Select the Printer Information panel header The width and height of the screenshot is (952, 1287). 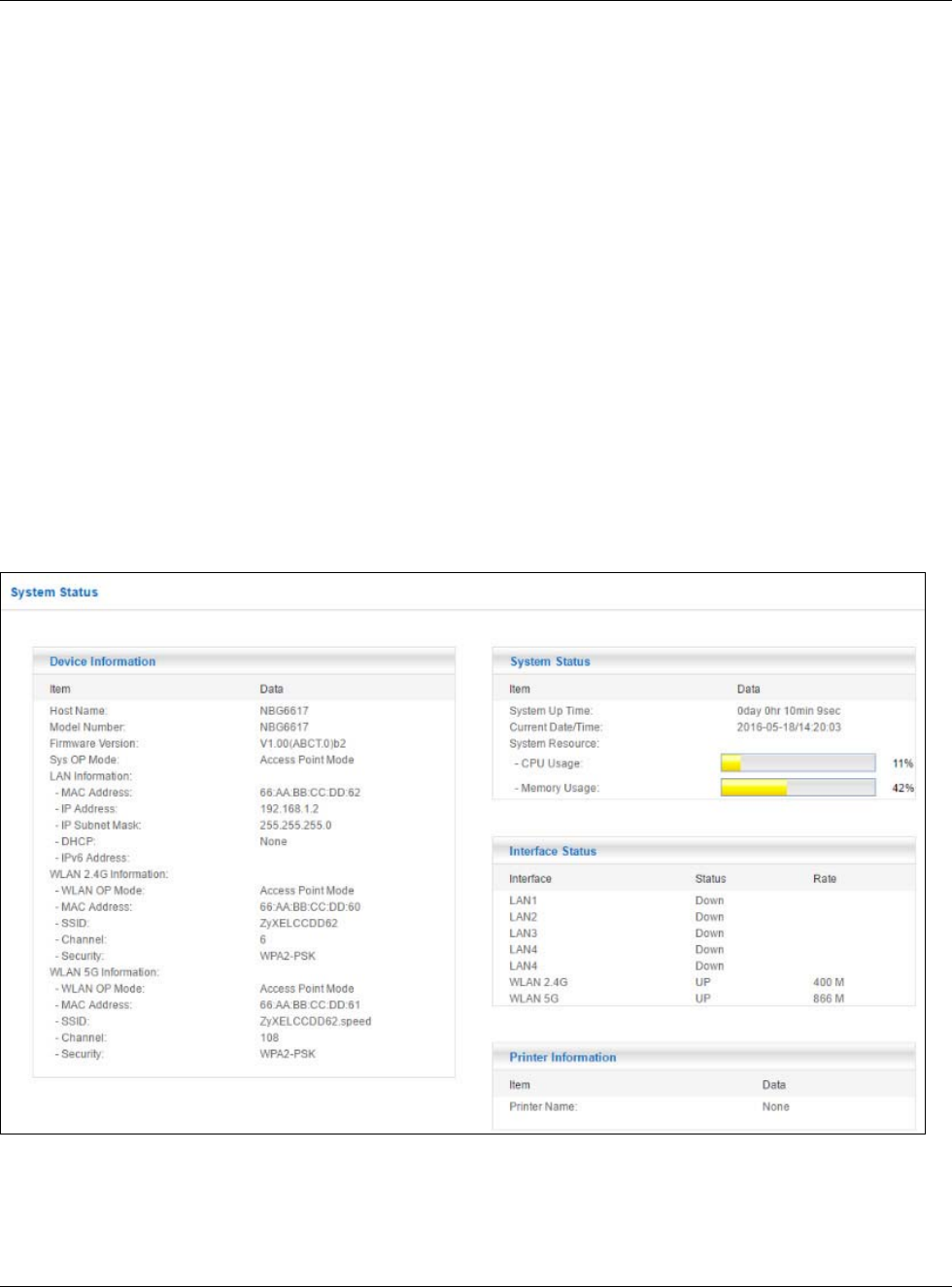[703, 1057]
